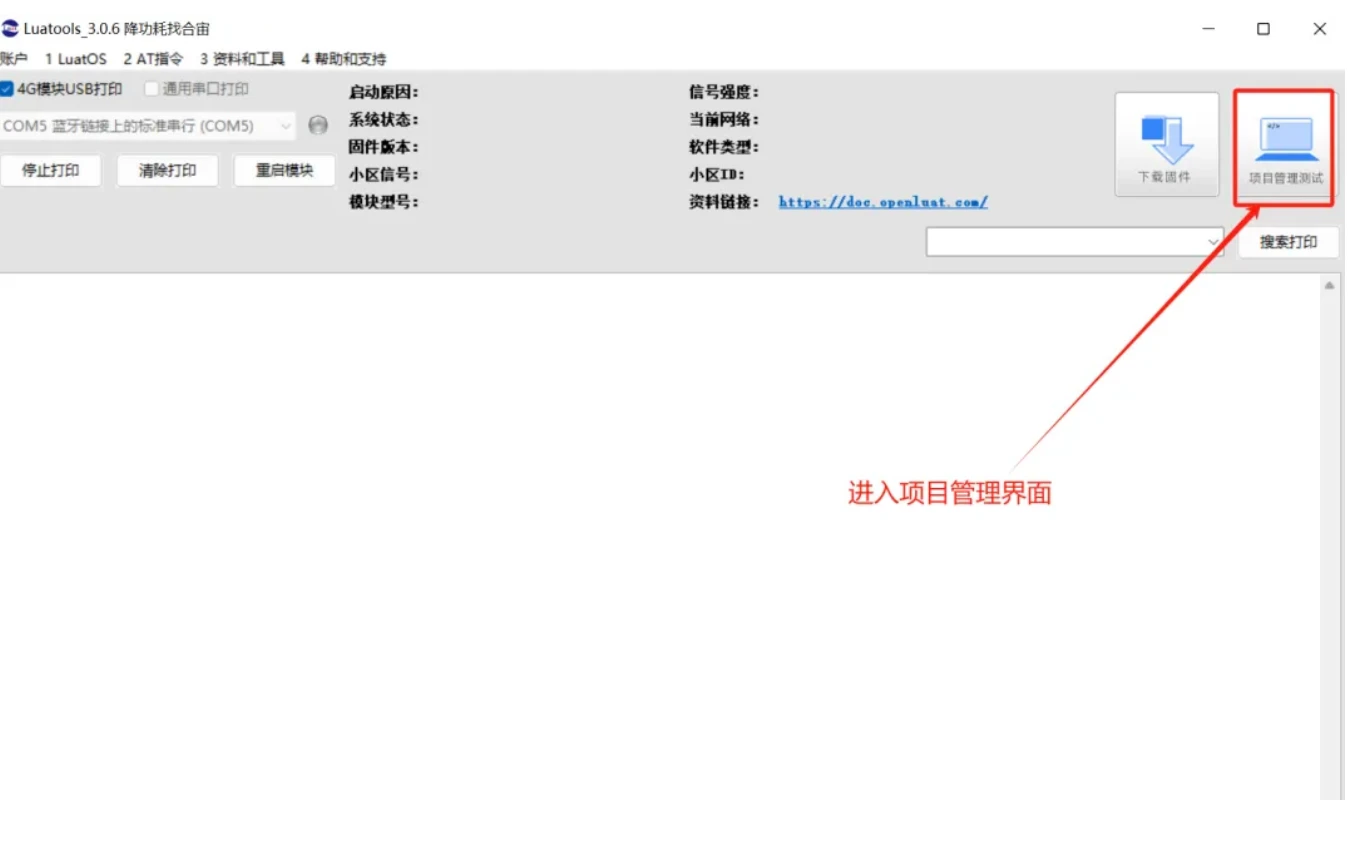Viewport: 1360px width, 868px height.
Task: Close the Luatools window
Action: (1319, 29)
